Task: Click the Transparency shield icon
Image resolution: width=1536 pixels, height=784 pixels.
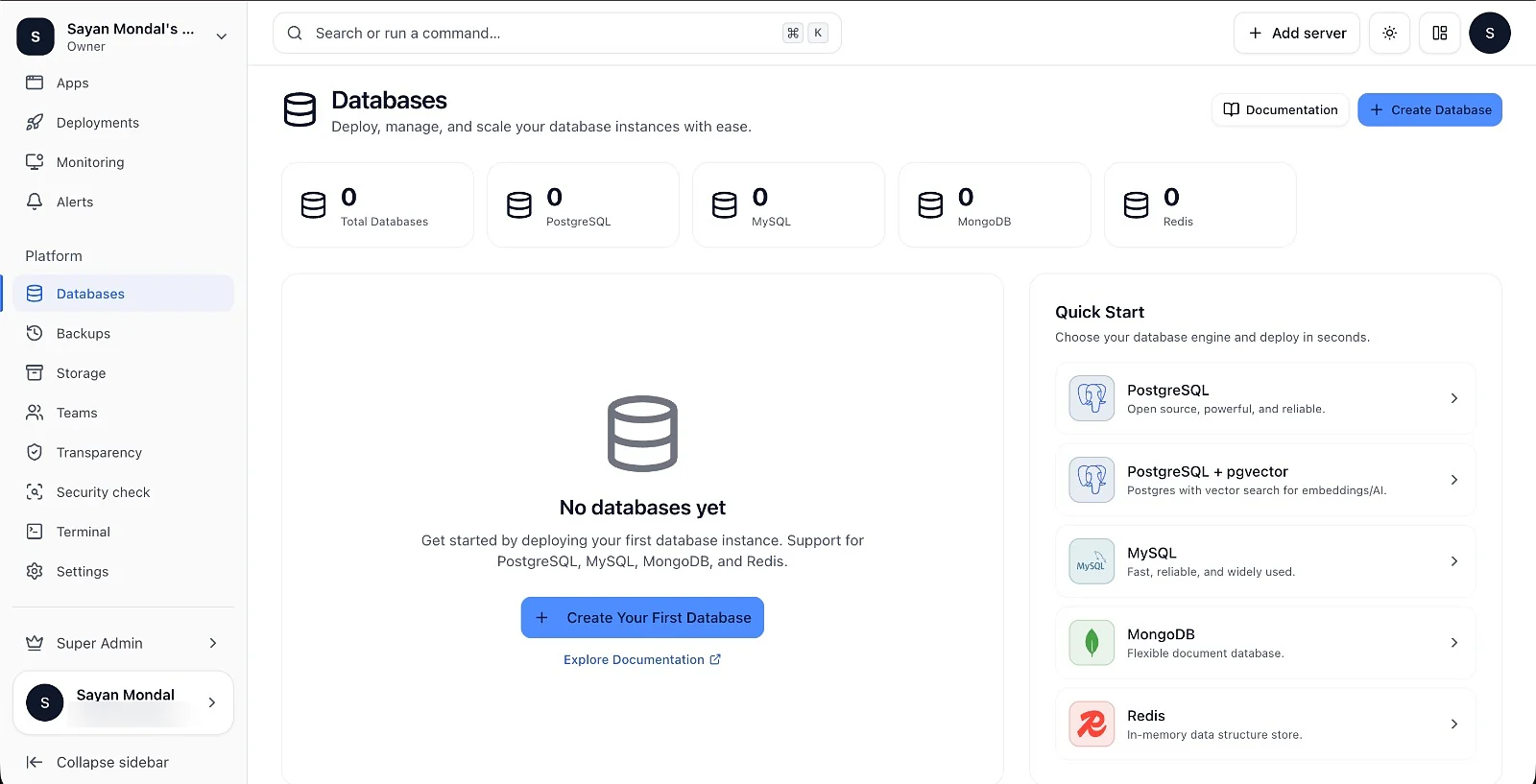Action: [x=35, y=452]
